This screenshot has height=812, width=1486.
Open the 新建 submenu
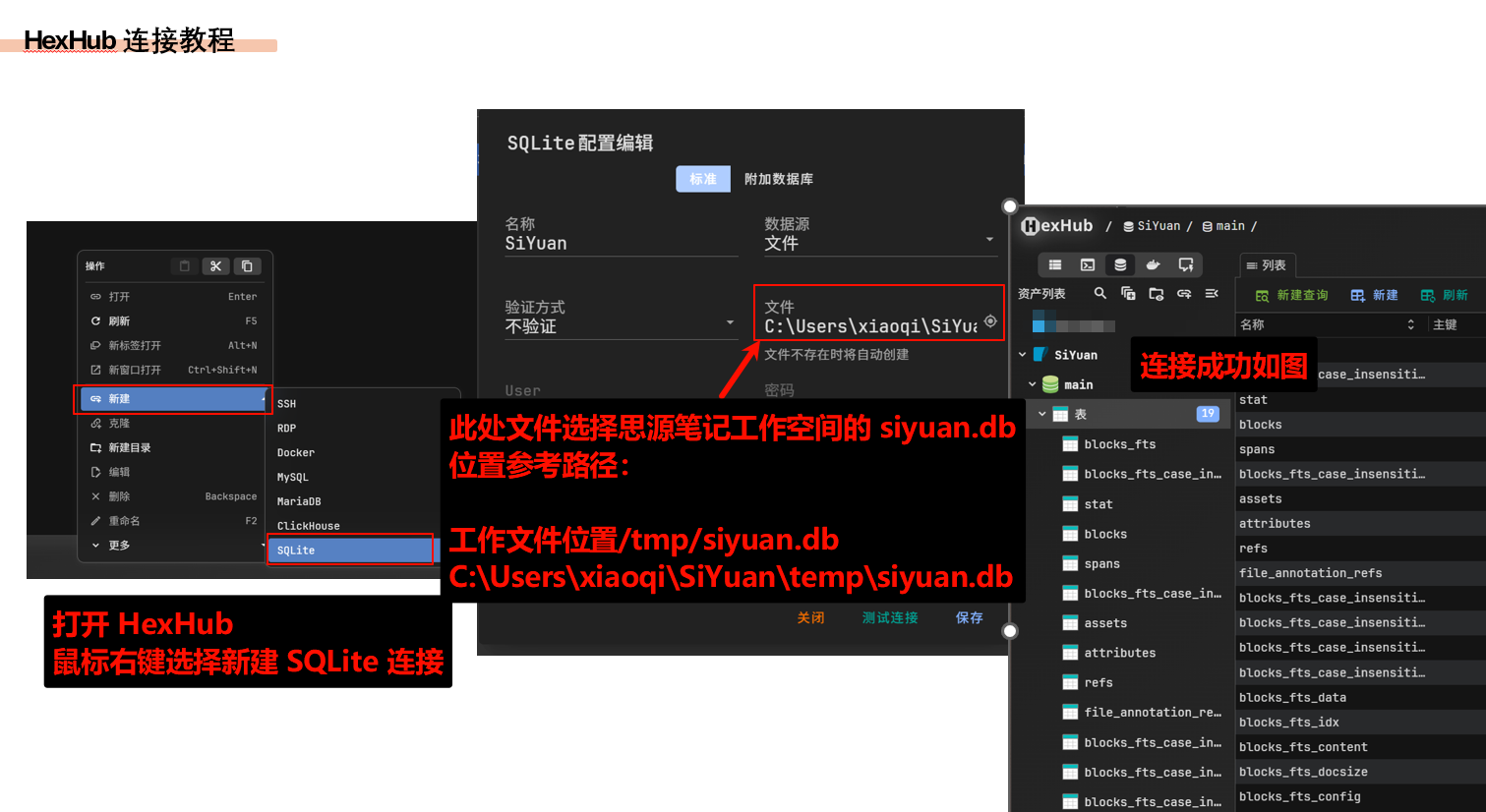[x=173, y=399]
